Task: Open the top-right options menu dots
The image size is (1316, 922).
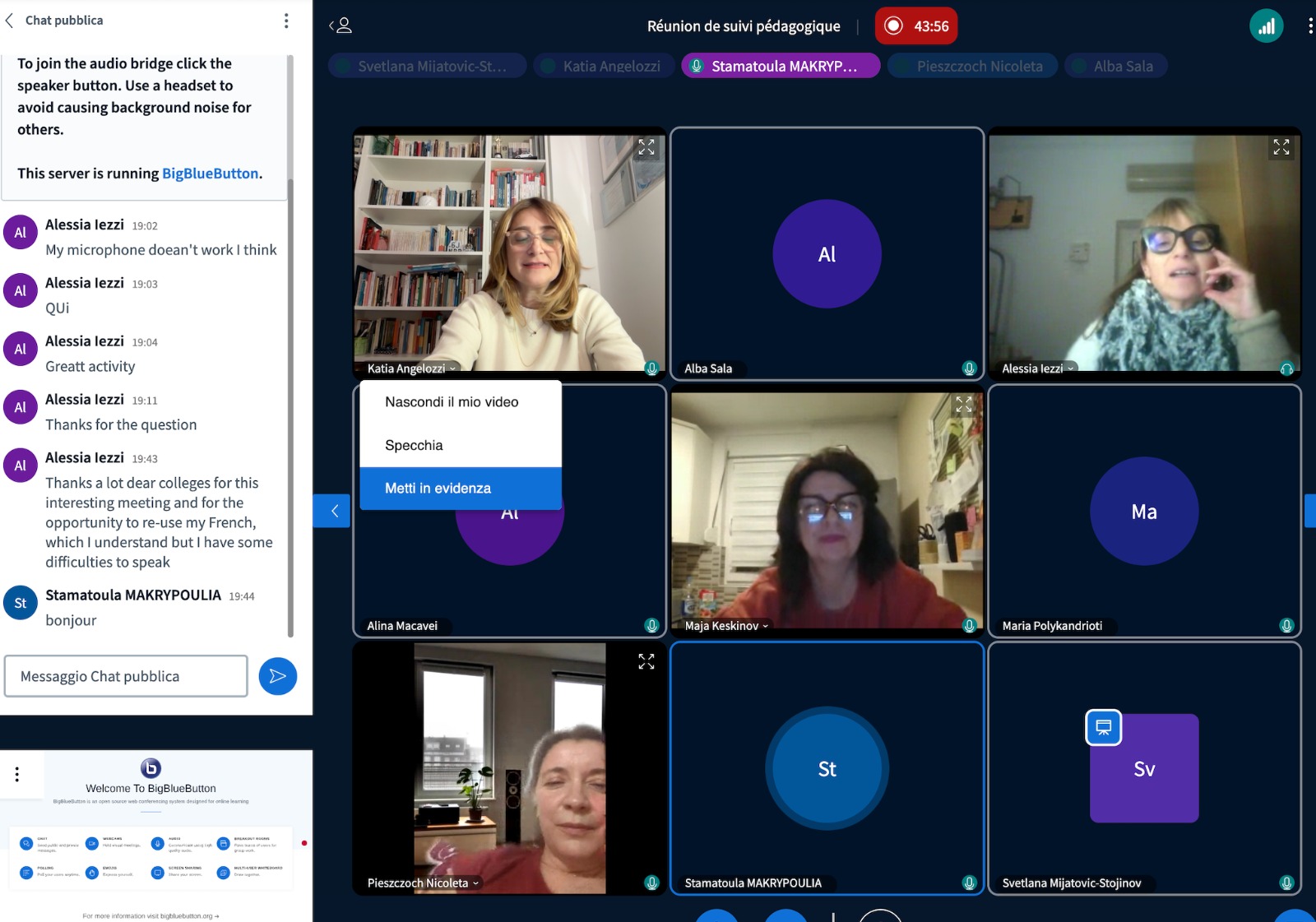Action: 1309,25
